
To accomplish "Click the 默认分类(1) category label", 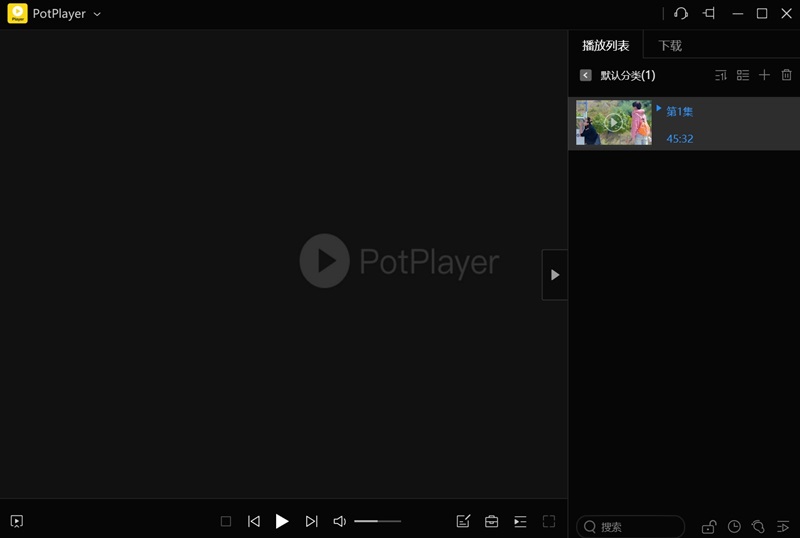I will click(628, 76).
